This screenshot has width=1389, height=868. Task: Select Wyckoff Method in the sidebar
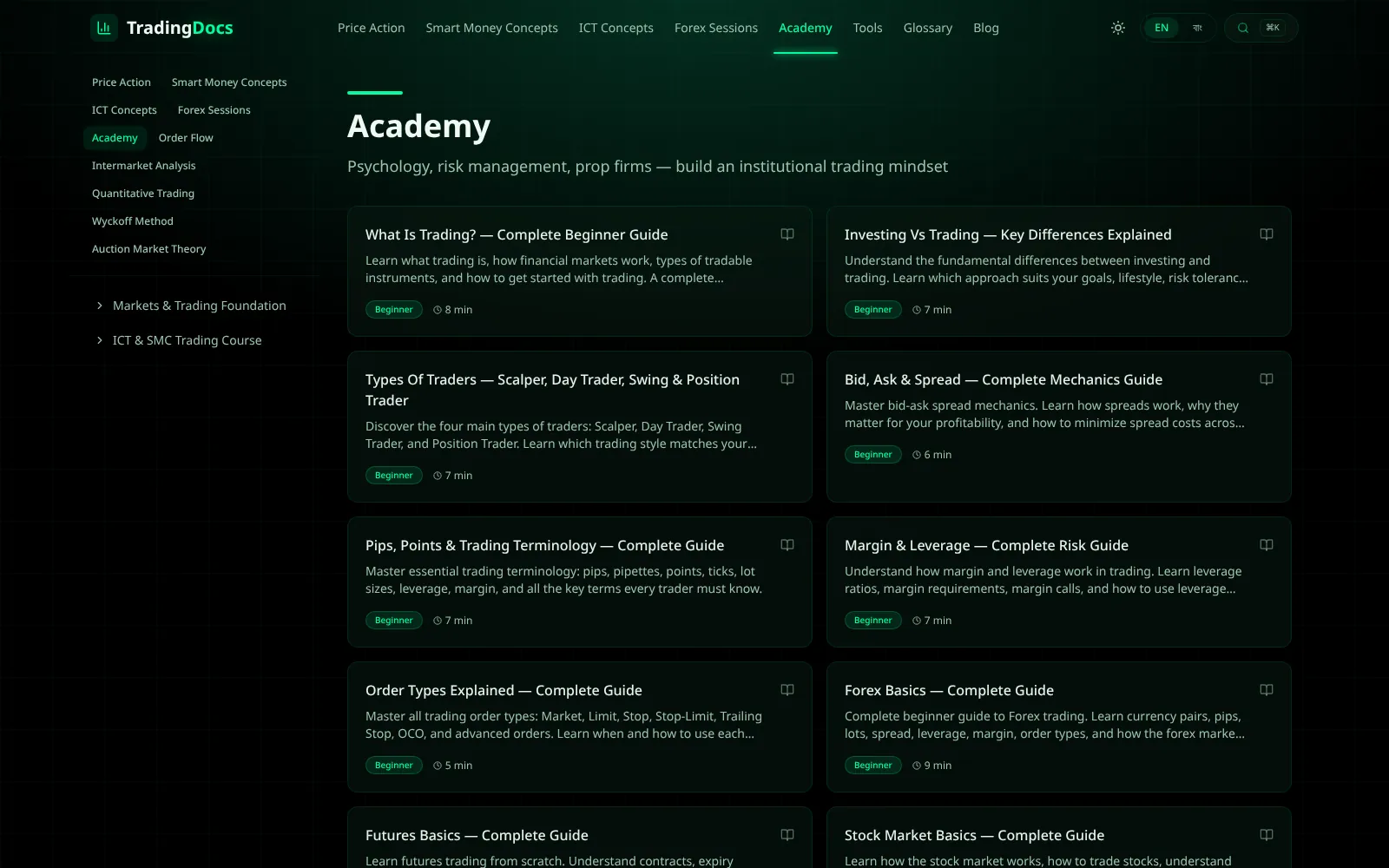click(133, 221)
